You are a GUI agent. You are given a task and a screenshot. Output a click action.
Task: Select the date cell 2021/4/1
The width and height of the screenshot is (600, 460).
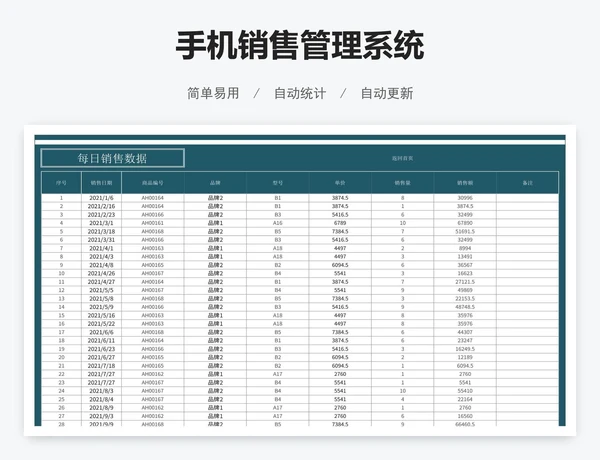pyautogui.click(x=101, y=248)
